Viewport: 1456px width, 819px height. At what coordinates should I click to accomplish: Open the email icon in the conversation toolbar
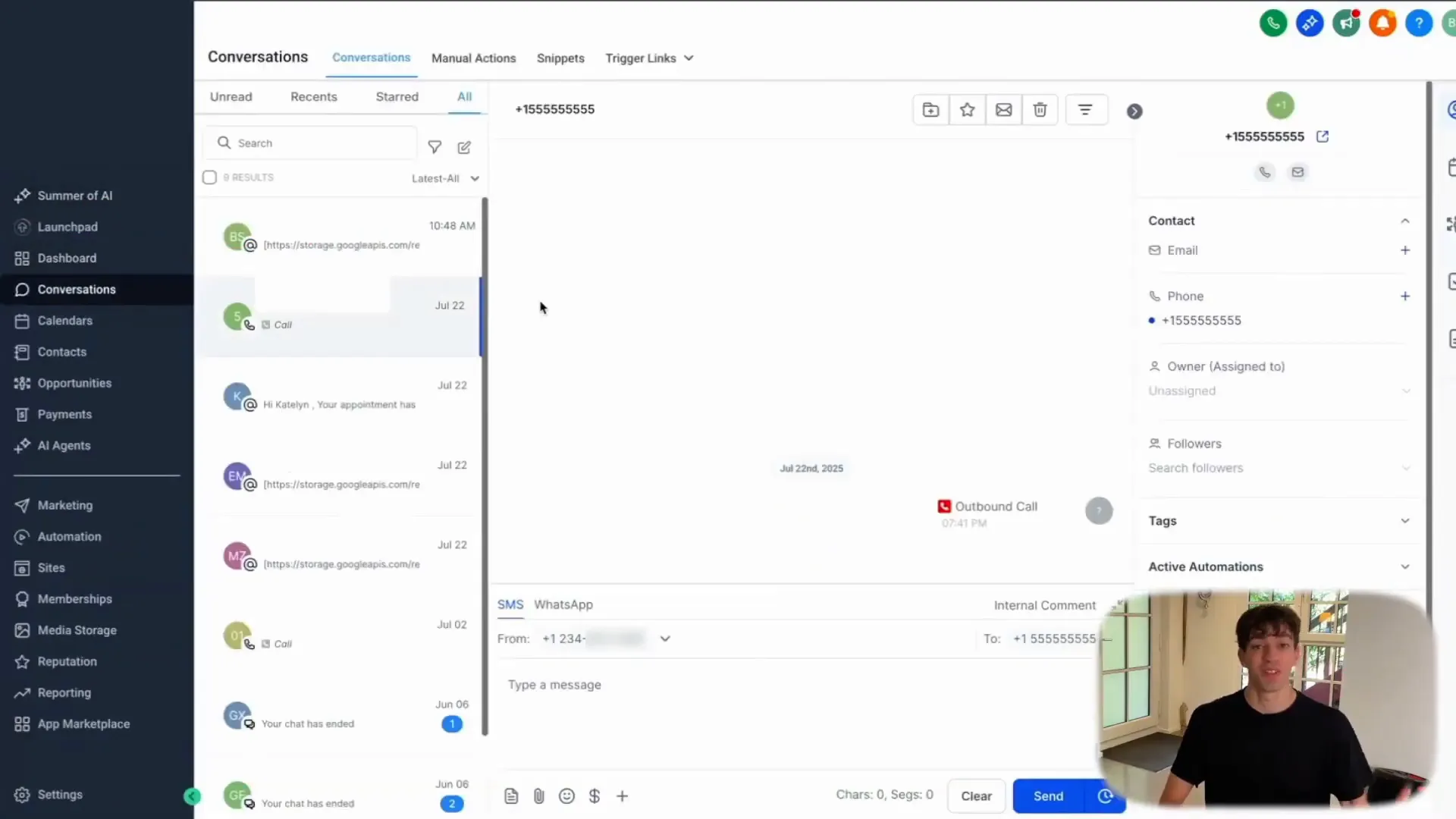[1003, 109]
